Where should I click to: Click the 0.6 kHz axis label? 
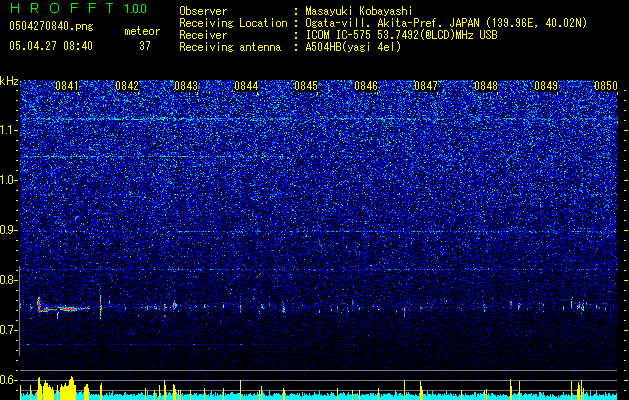coord(9,380)
